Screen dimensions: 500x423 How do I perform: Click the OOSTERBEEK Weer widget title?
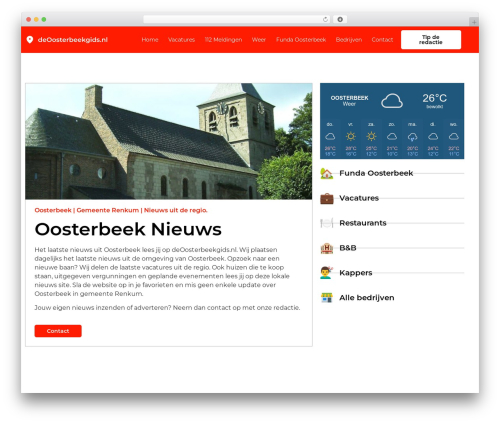coord(349,101)
